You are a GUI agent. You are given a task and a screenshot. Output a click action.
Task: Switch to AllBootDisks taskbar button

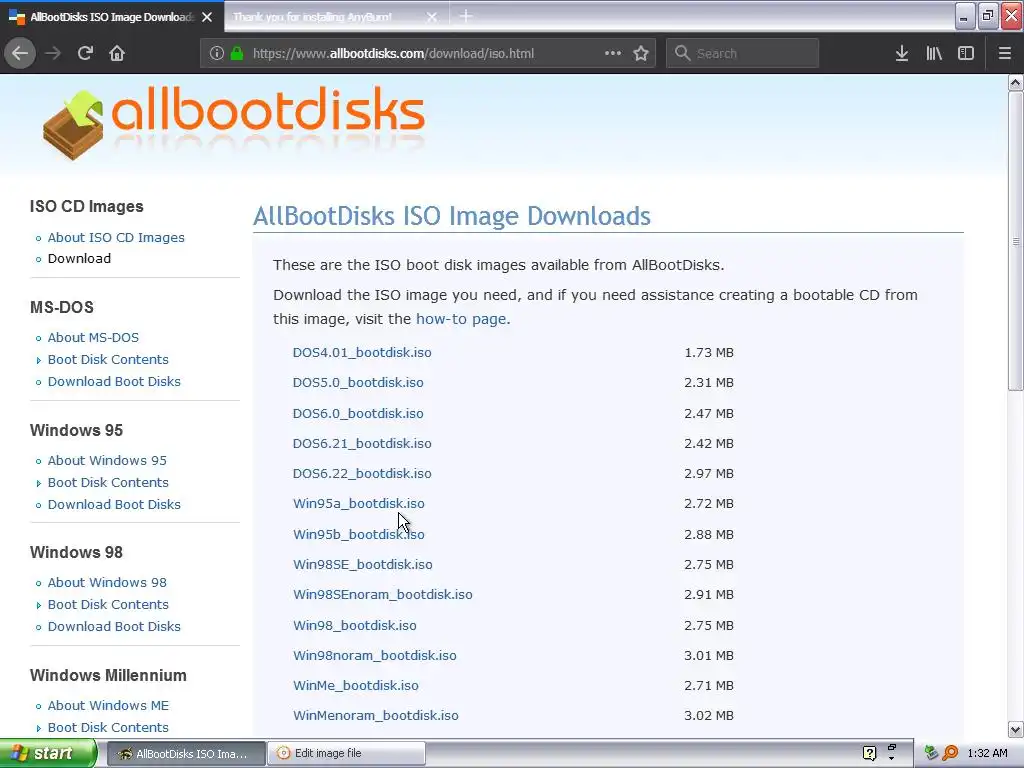(x=186, y=754)
